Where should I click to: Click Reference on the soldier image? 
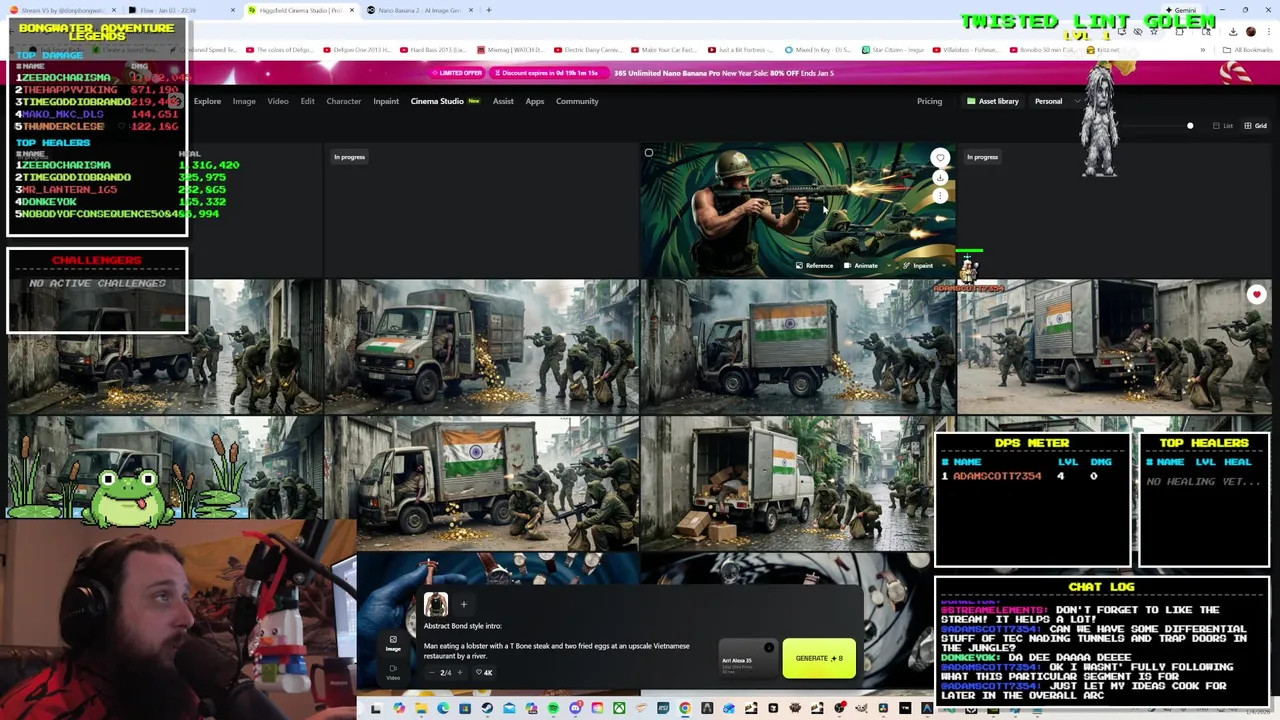click(x=815, y=266)
